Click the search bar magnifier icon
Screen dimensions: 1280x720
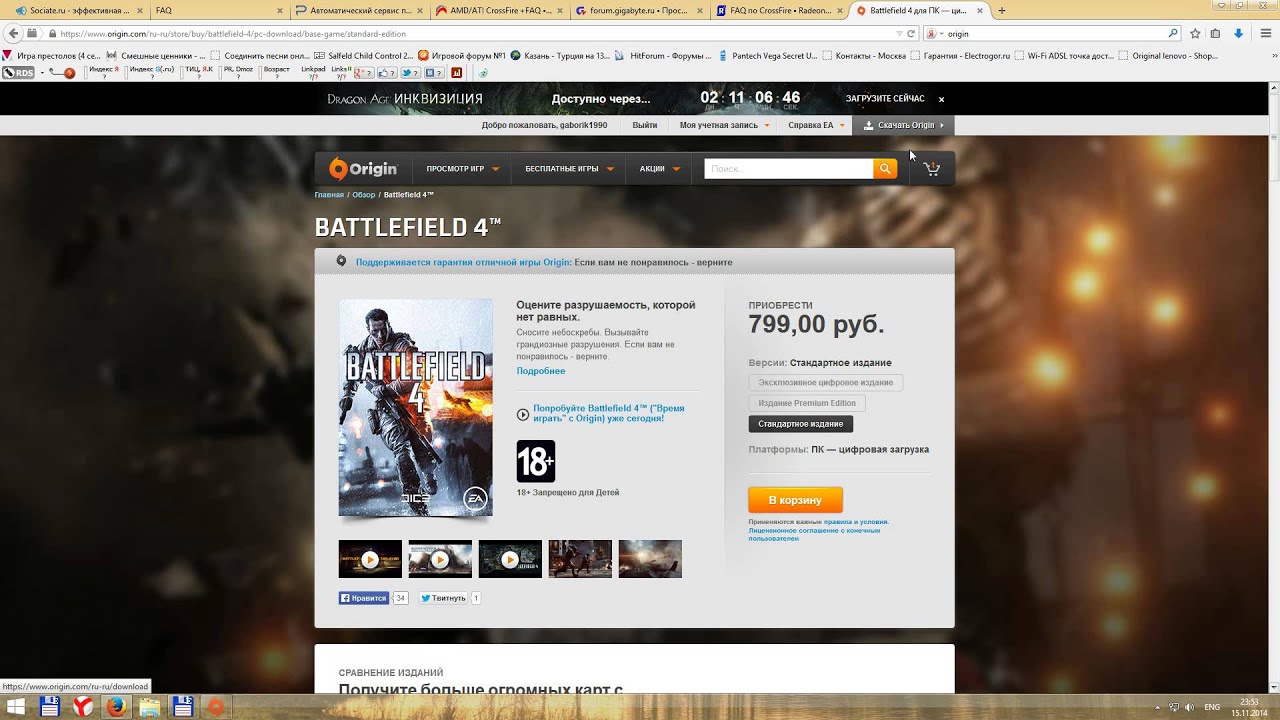point(1173,33)
